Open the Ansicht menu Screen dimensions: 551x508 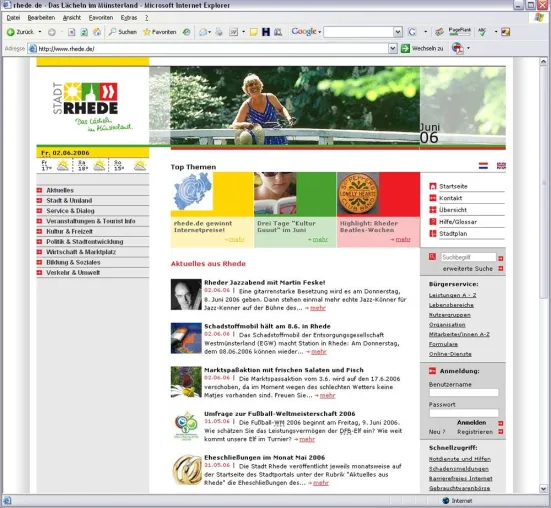[x=72, y=18]
